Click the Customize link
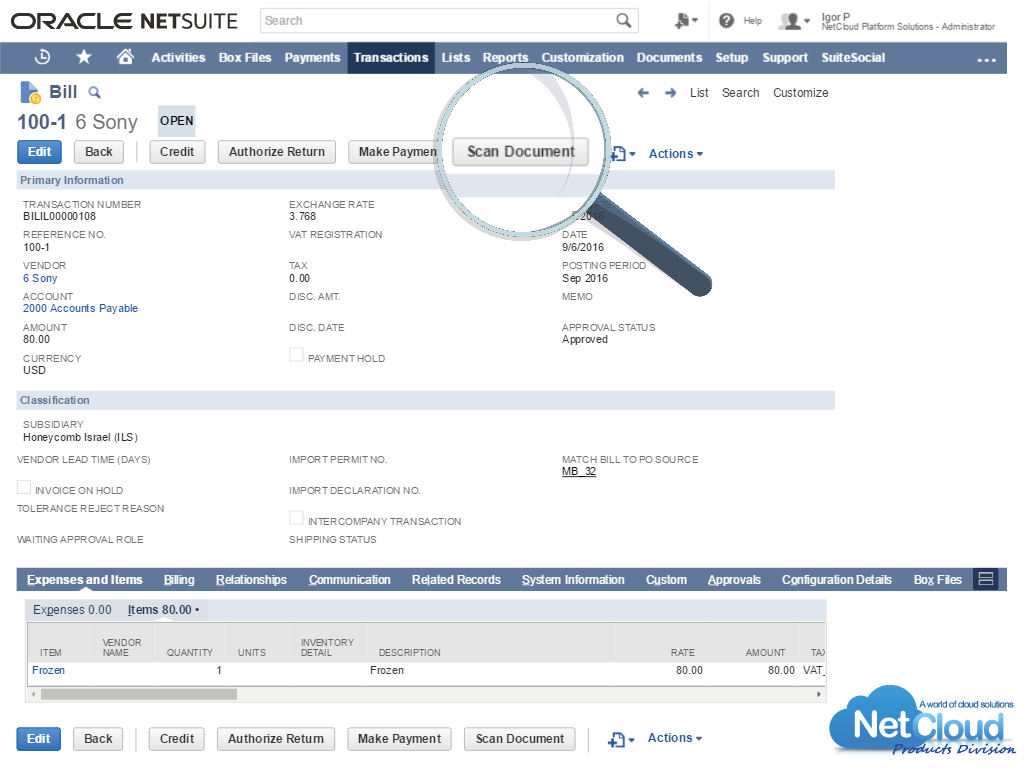1024x768 pixels. [801, 93]
